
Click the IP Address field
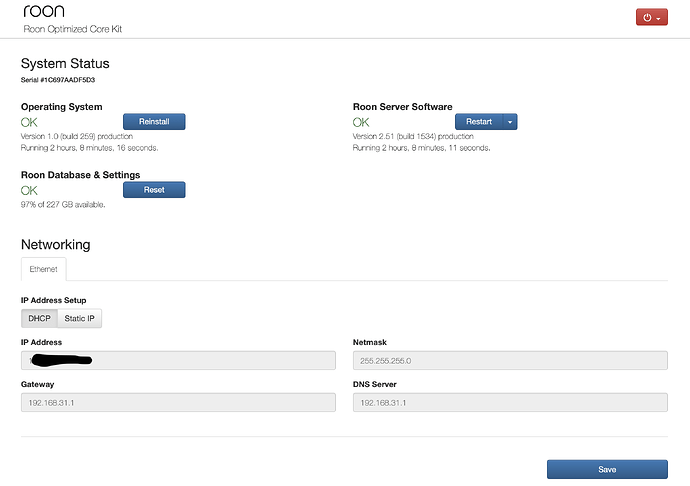178,359
